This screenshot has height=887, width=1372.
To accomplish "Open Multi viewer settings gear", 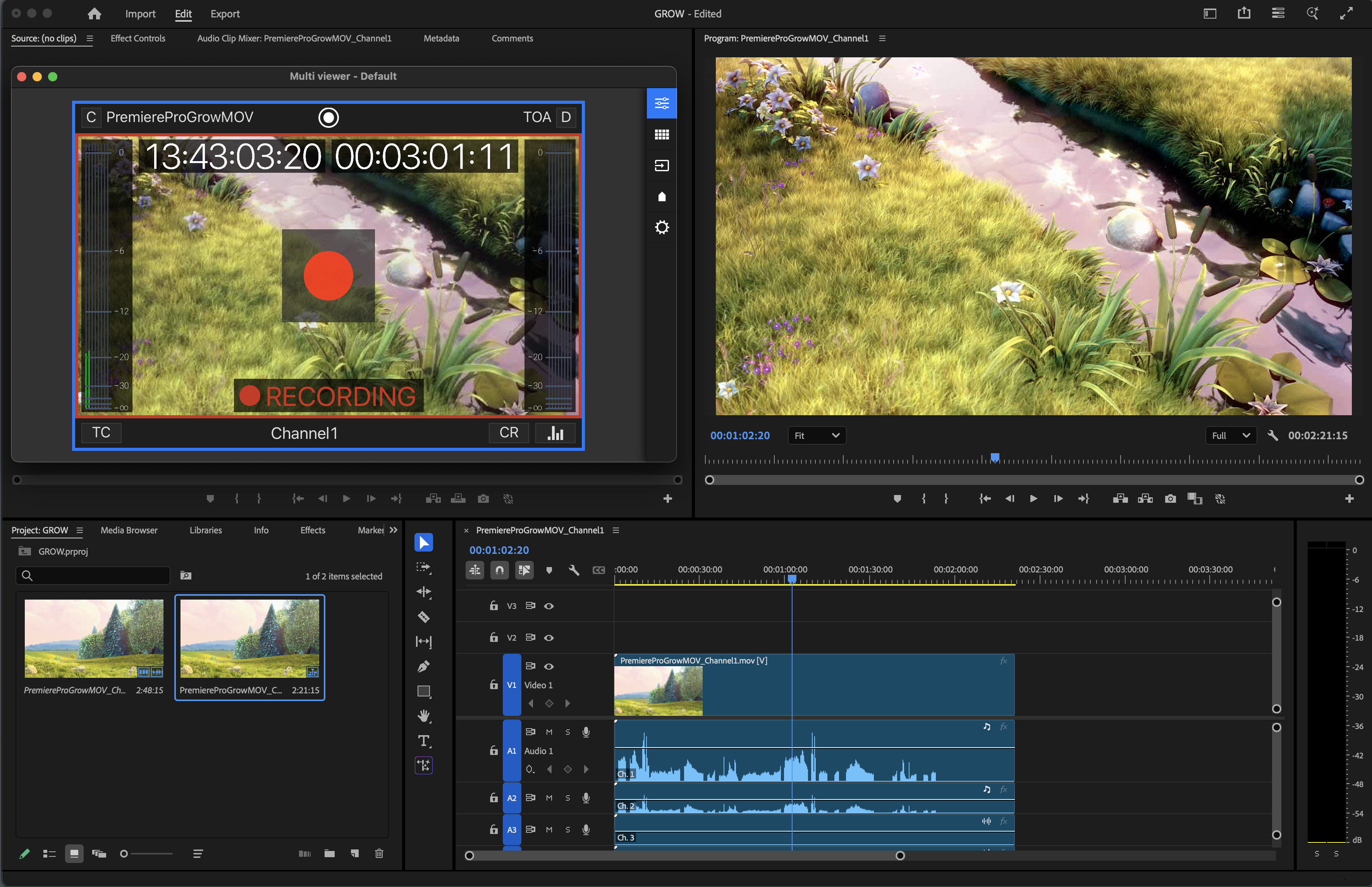I will pos(661,227).
